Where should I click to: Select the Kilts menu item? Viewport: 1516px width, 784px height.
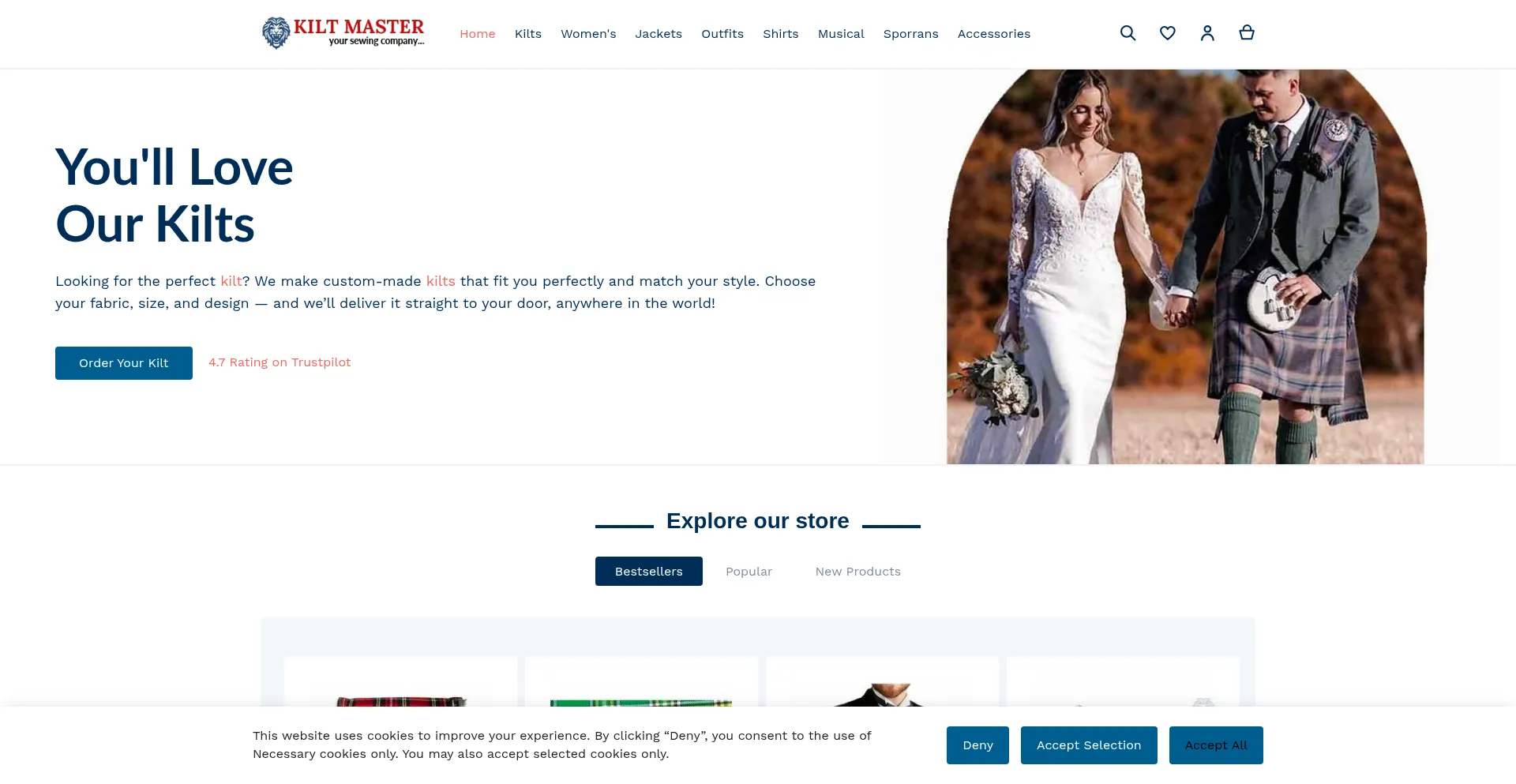coord(527,33)
